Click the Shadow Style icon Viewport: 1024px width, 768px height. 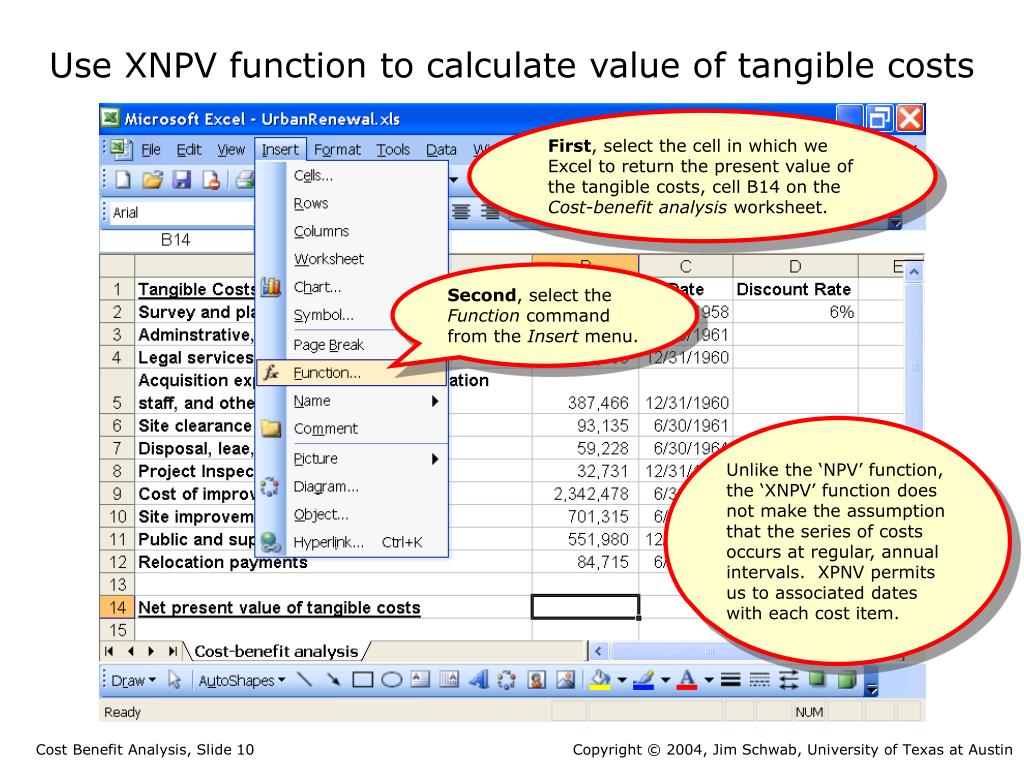(x=817, y=680)
